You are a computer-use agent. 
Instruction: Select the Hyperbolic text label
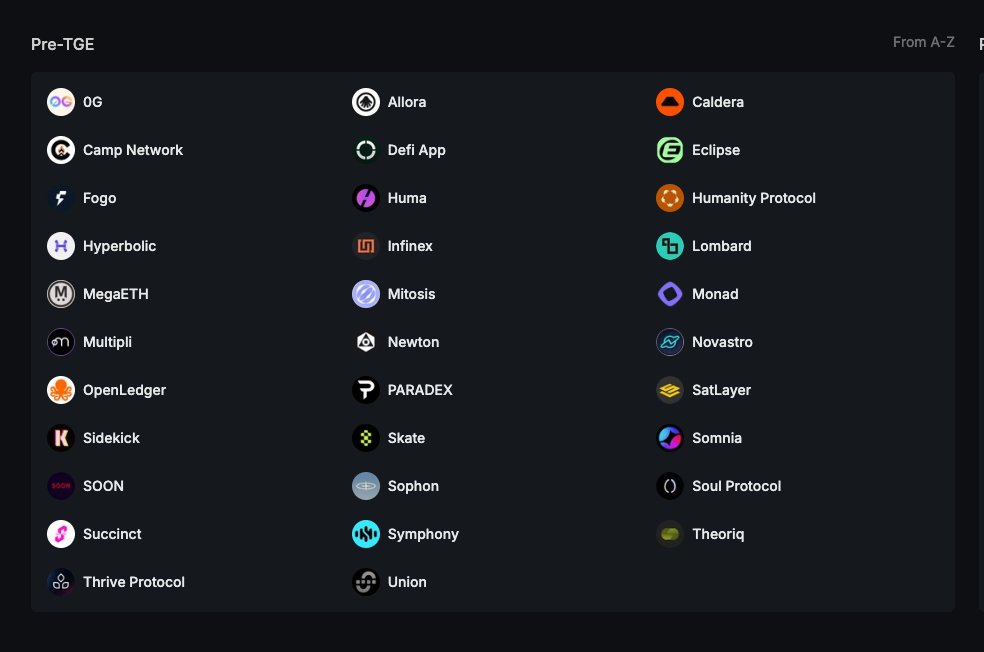tap(119, 247)
